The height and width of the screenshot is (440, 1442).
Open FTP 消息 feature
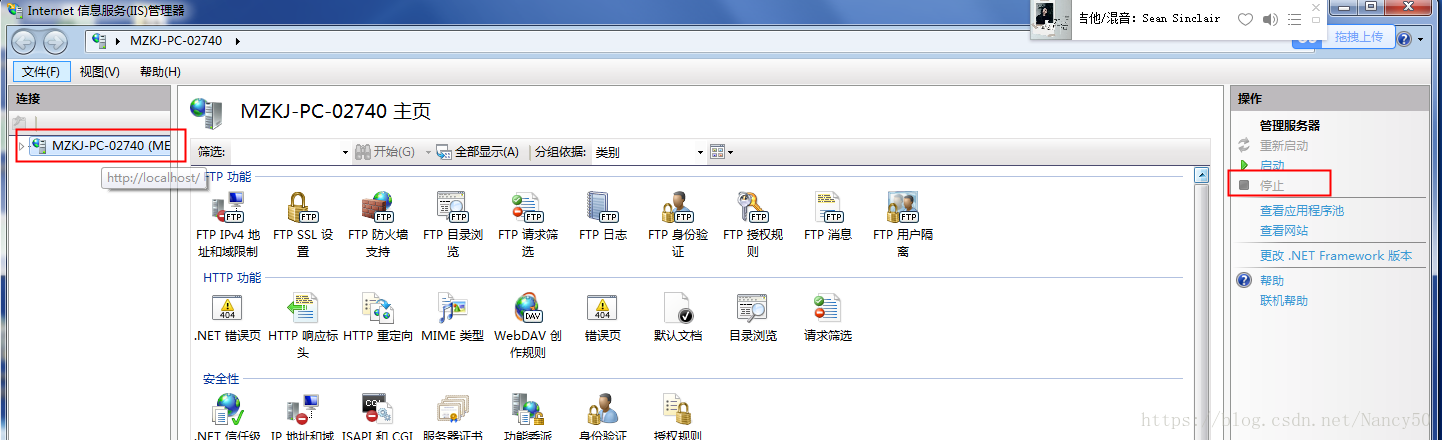[828, 216]
